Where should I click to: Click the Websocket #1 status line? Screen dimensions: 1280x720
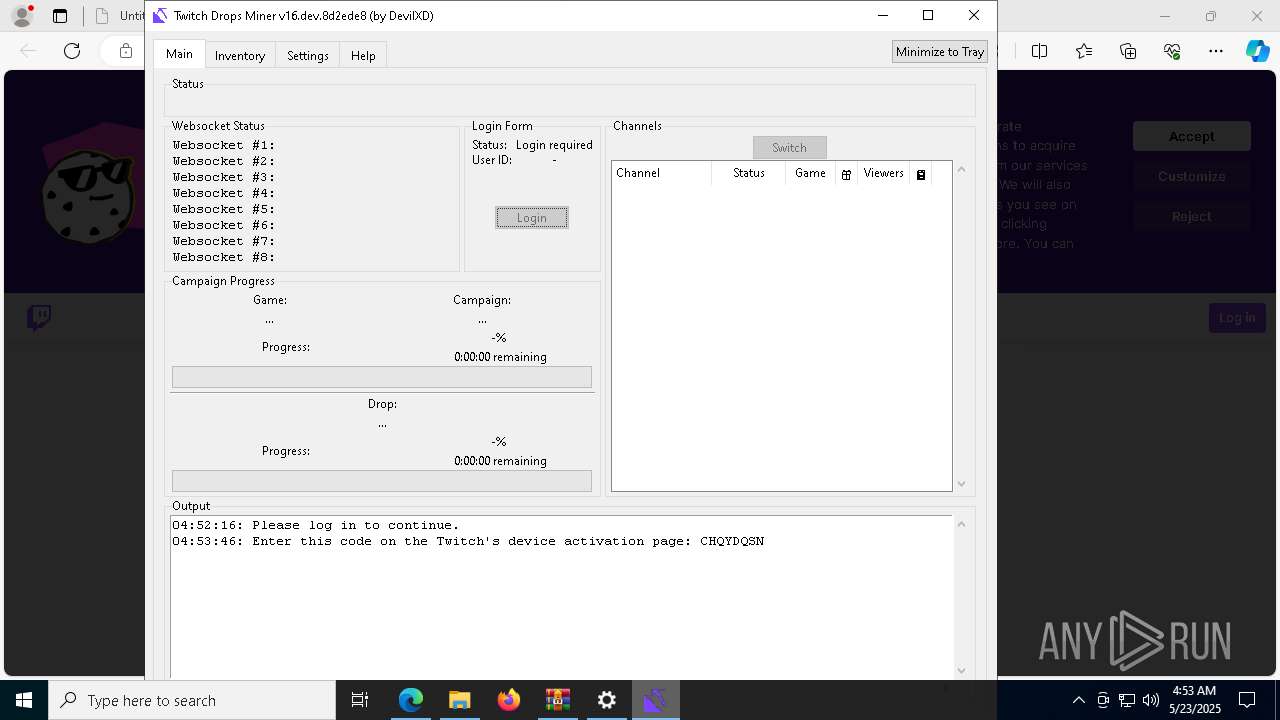tap(224, 146)
